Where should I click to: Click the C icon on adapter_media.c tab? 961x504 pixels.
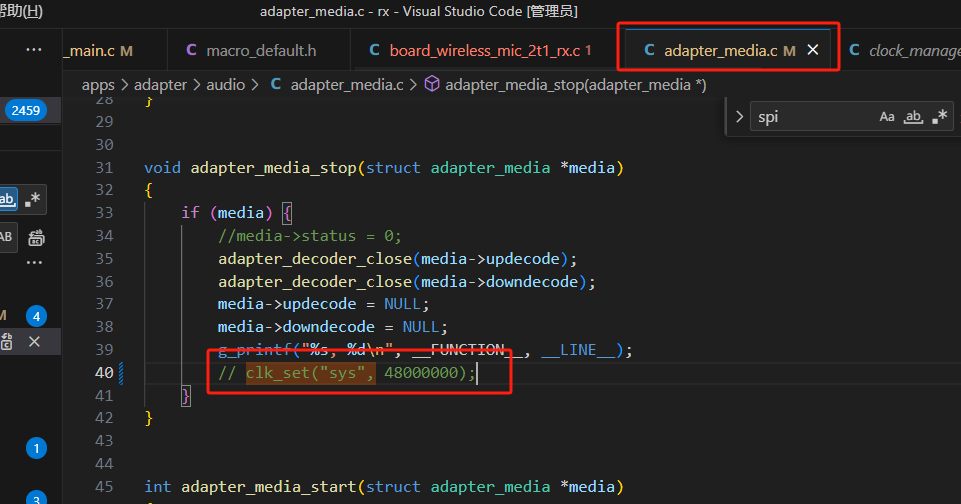[x=649, y=50]
